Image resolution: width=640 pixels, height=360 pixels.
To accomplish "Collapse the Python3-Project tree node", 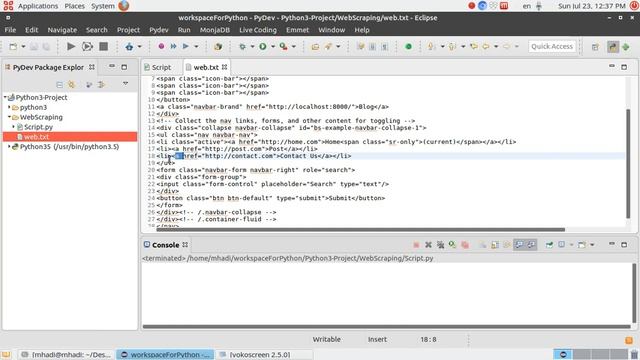I will pyautogui.click(x=5, y=97).
